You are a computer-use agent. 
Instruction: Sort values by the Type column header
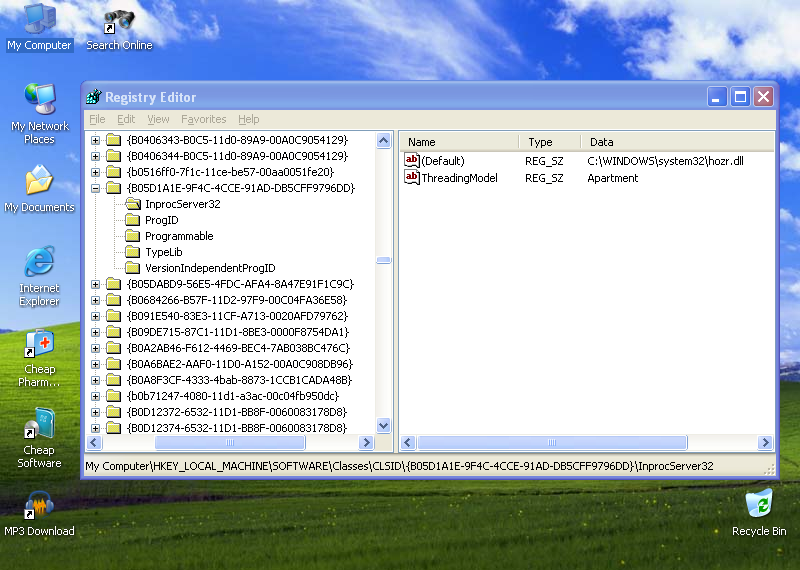[x=550, y=142]
